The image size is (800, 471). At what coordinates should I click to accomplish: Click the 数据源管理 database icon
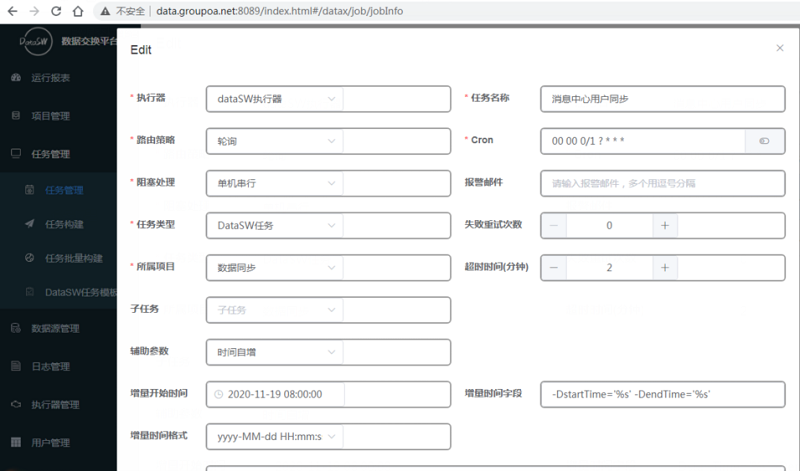click(x=16, y=328)
